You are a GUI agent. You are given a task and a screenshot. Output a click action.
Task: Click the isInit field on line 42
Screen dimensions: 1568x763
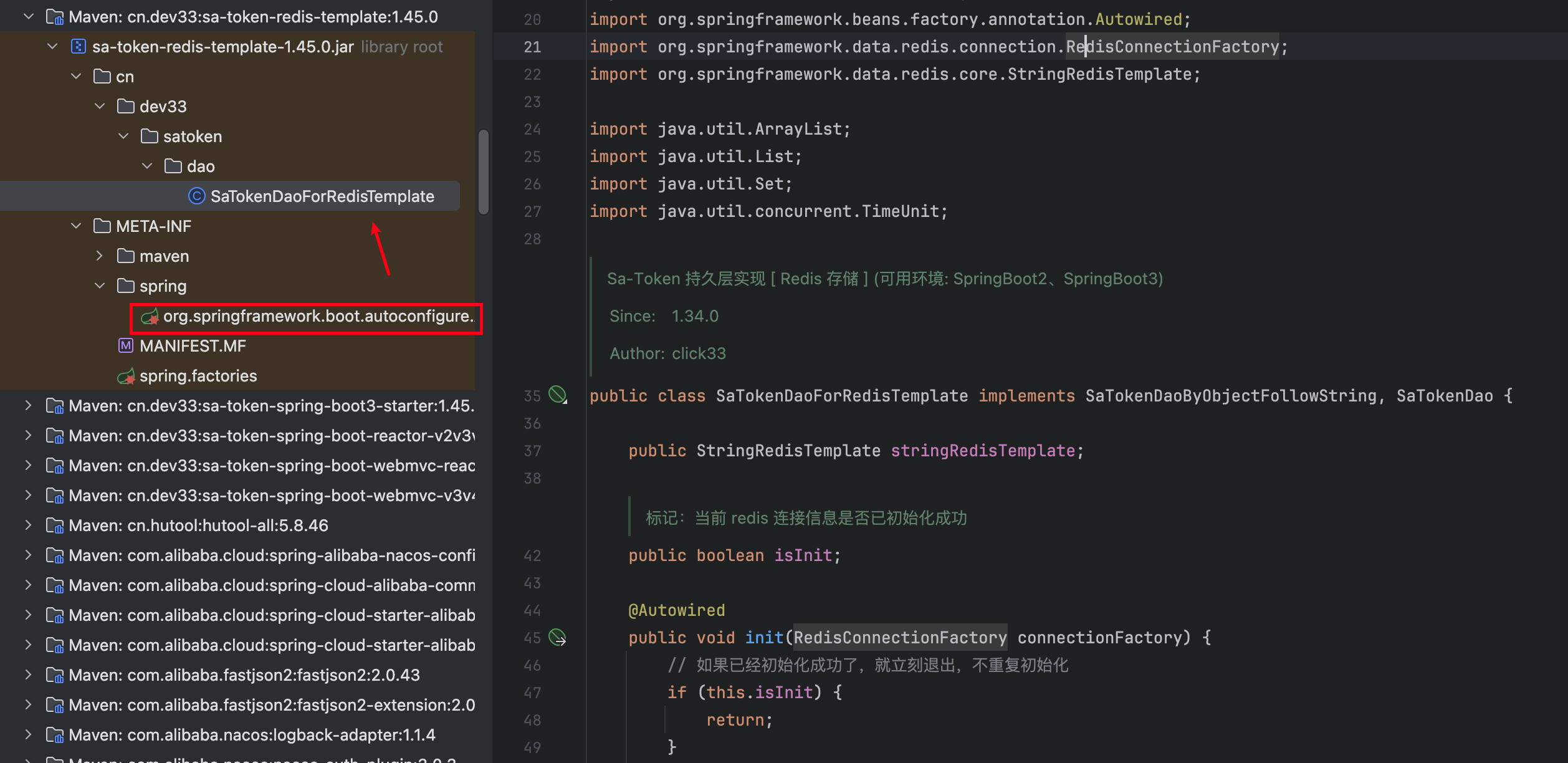click(x=803, y=555)
